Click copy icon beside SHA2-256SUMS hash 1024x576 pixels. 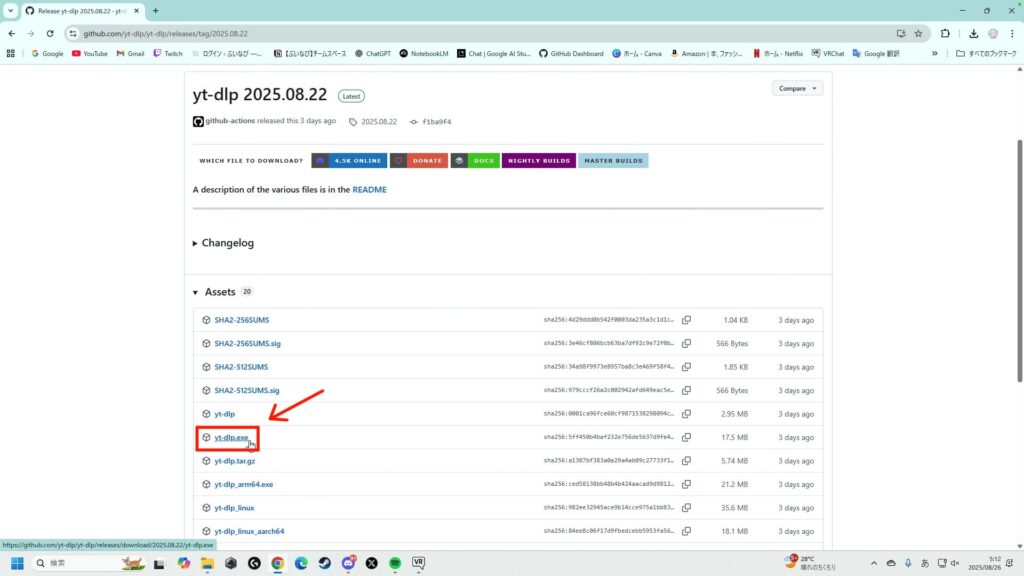pos(686,320)
